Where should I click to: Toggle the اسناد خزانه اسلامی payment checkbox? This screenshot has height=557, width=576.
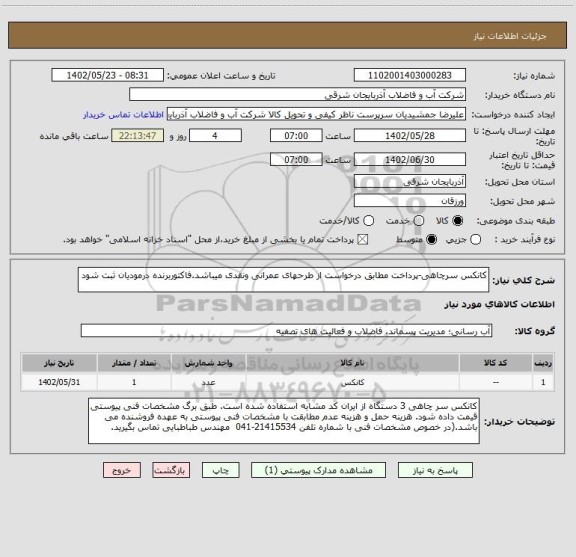coord(363,240)
